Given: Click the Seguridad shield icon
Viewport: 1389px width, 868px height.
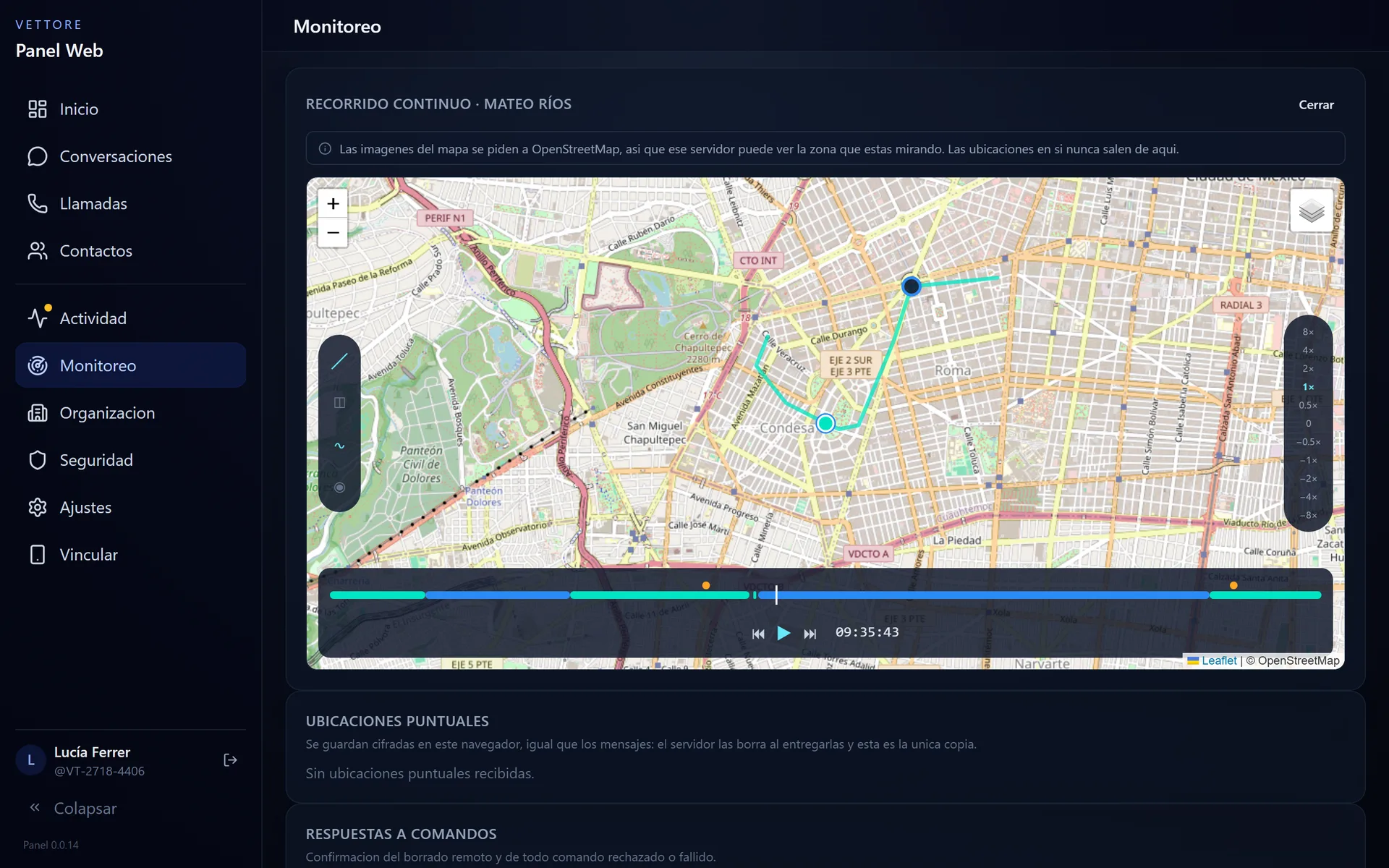Looking at the screenshot, I should [38, 460].
